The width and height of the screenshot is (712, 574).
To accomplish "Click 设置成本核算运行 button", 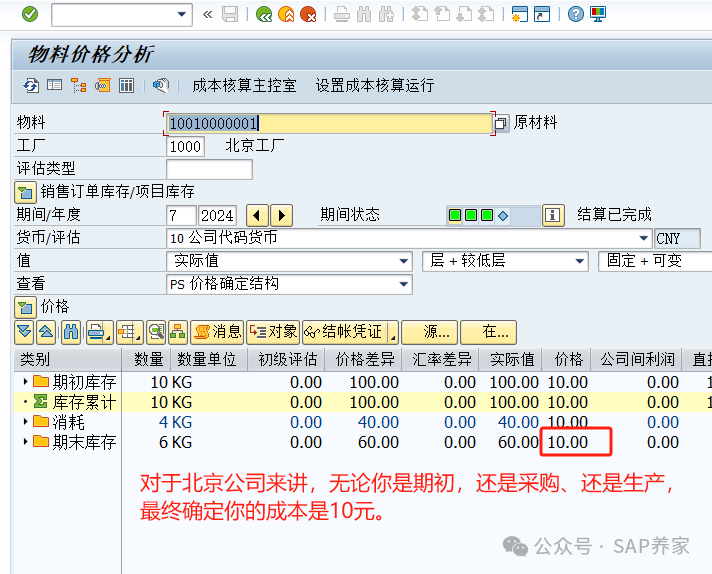I will (375, 85).
